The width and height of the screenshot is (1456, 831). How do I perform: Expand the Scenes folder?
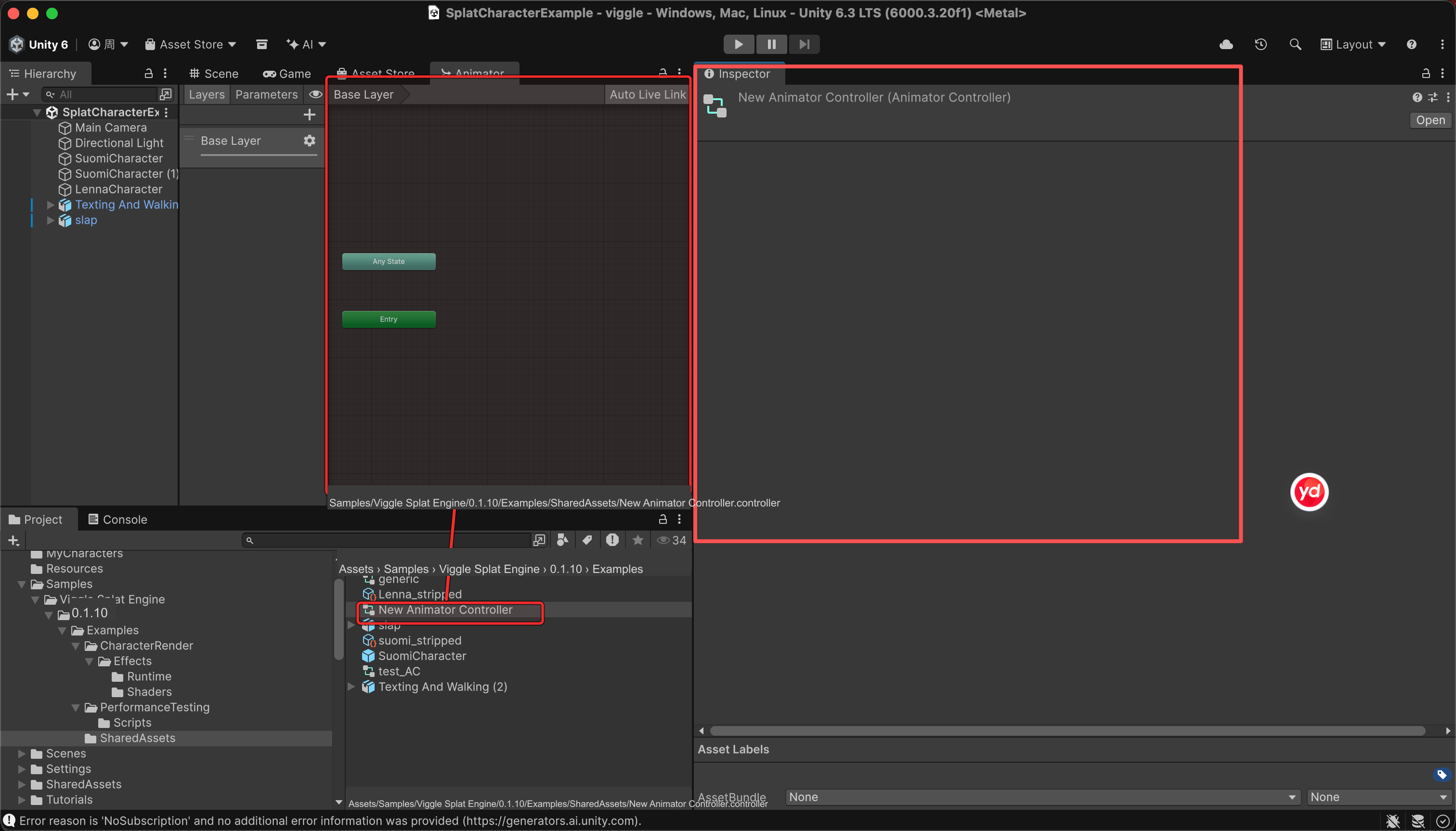click(x=22, y=753)
